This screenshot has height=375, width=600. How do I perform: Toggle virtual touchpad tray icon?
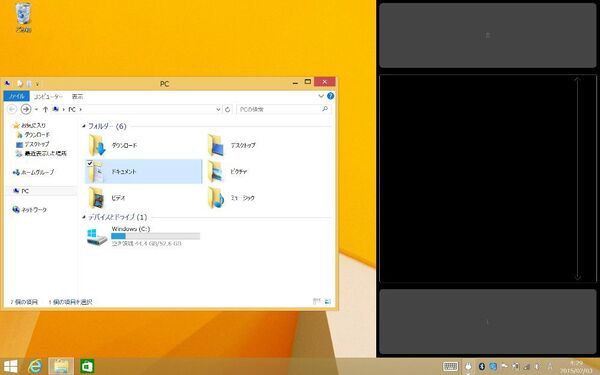click(468, 367)
